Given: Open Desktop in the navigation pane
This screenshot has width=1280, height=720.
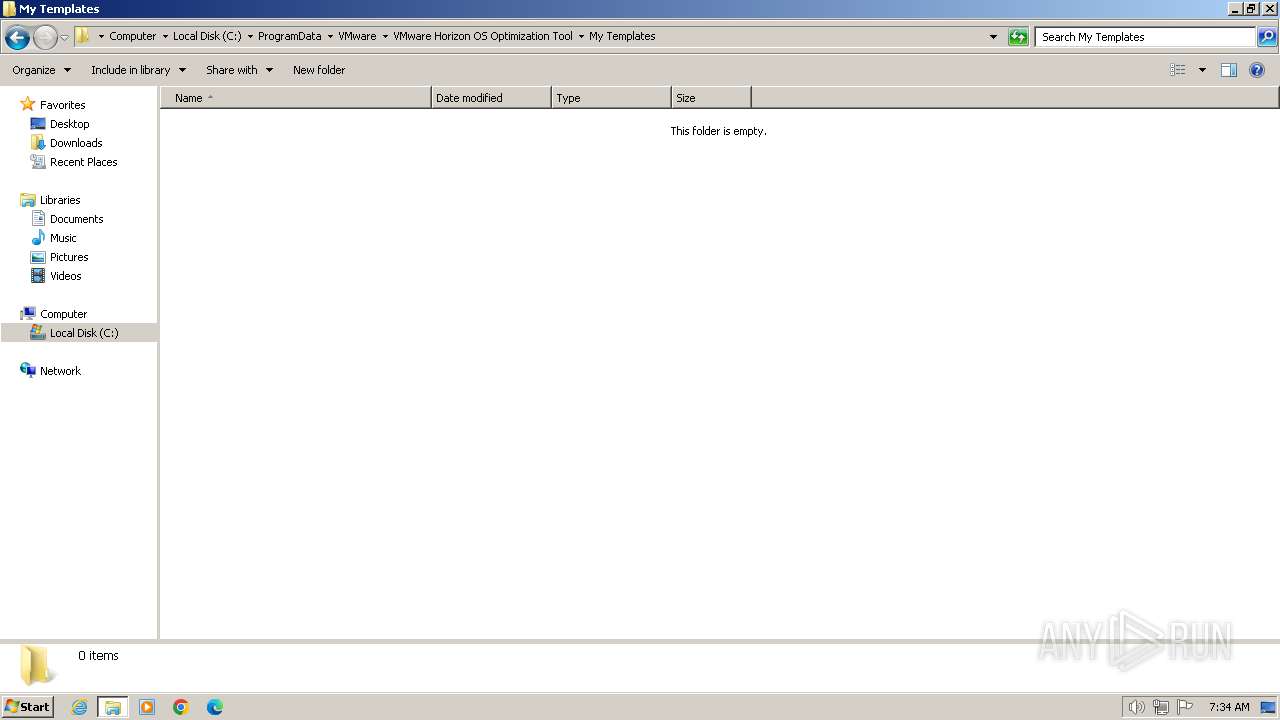Looking at the screenshot, I should (x=69, y=124).
